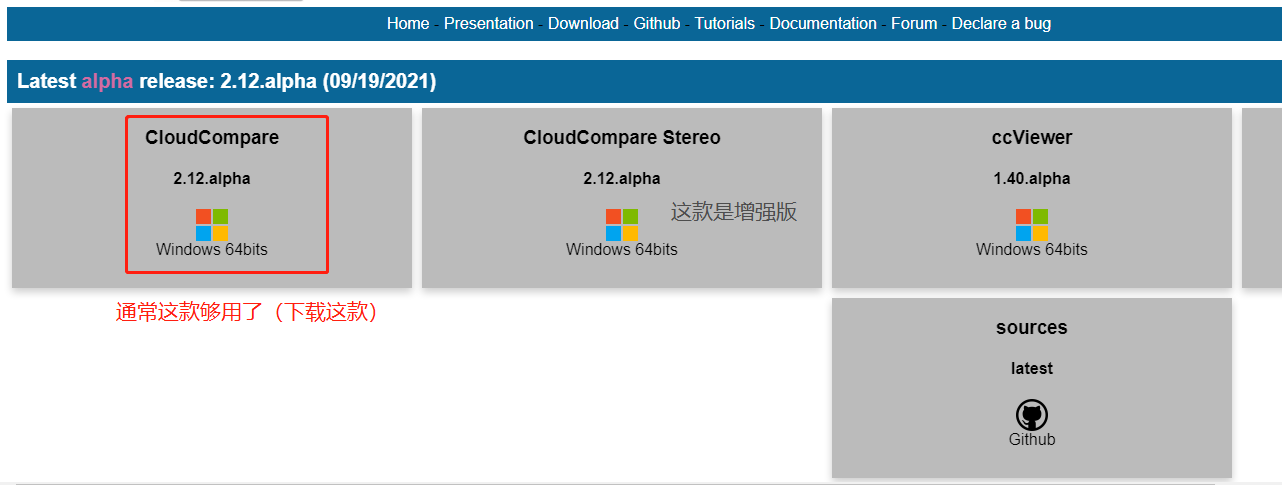The image size is (1282, 485).
Task: Click the Windows logo under CloudCompare 2.12.alpha
Action: 212,225
